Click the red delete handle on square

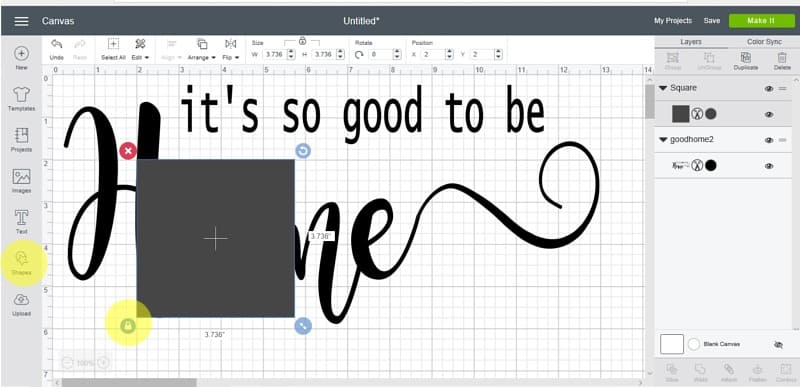click(128, 151)
